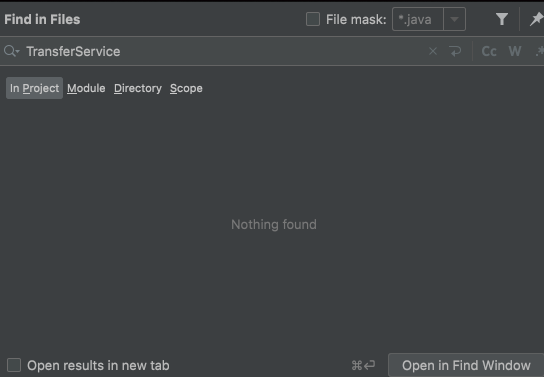
Task: Switch to Module scope tab
Action: [86, 88]
